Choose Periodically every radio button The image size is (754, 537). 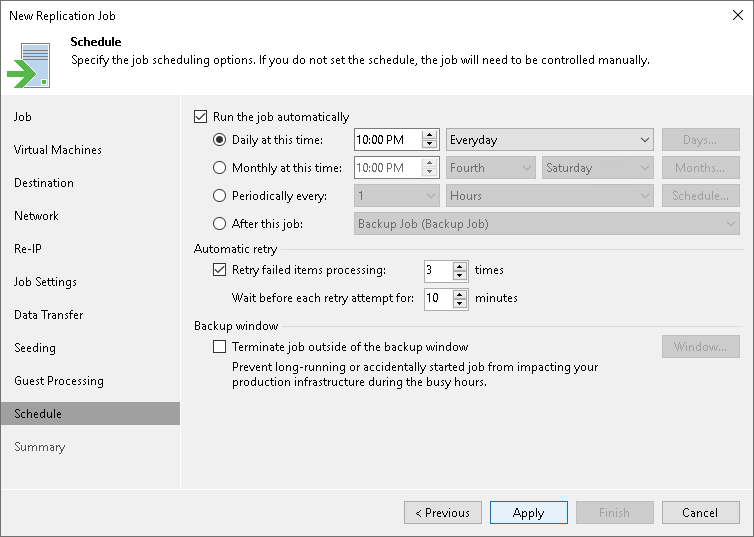(x=220, y=196)
